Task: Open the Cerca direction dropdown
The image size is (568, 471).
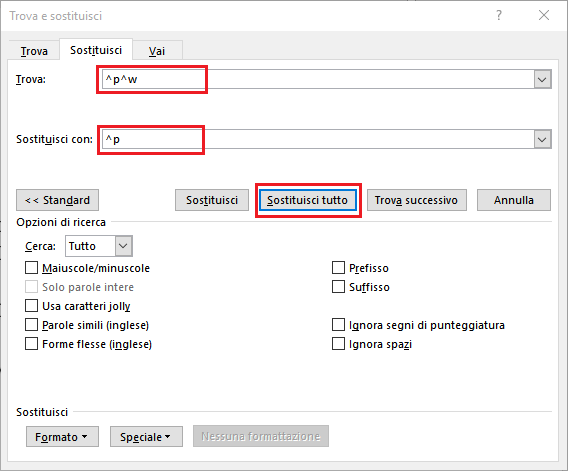Action: pyautogui.click(x=124, y=246)
